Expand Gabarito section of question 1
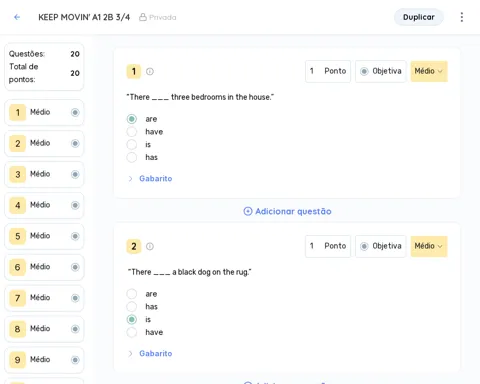The height and width of the screenshot is (384, 480). 150,179
